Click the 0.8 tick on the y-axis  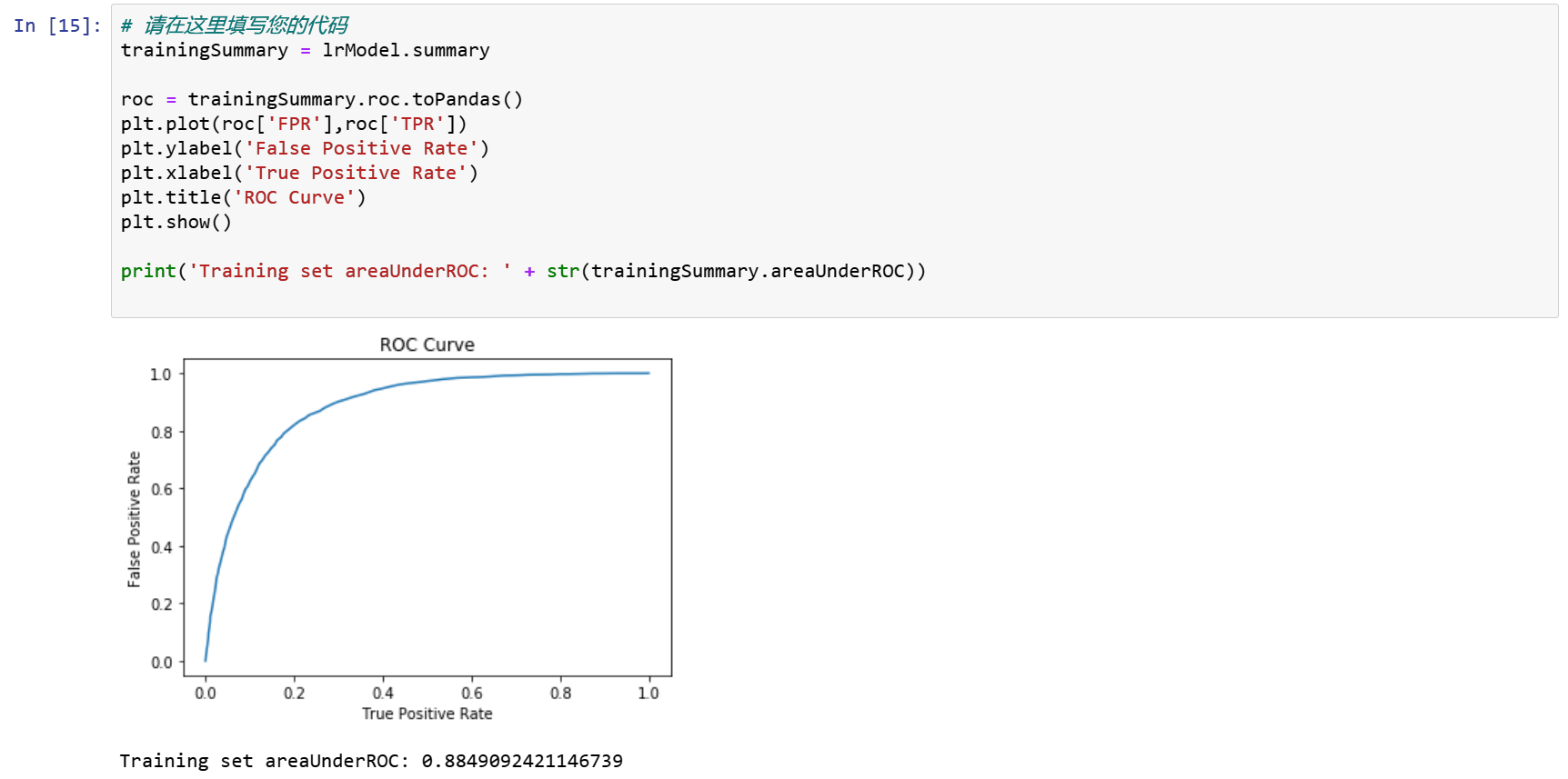click(161, 432)
